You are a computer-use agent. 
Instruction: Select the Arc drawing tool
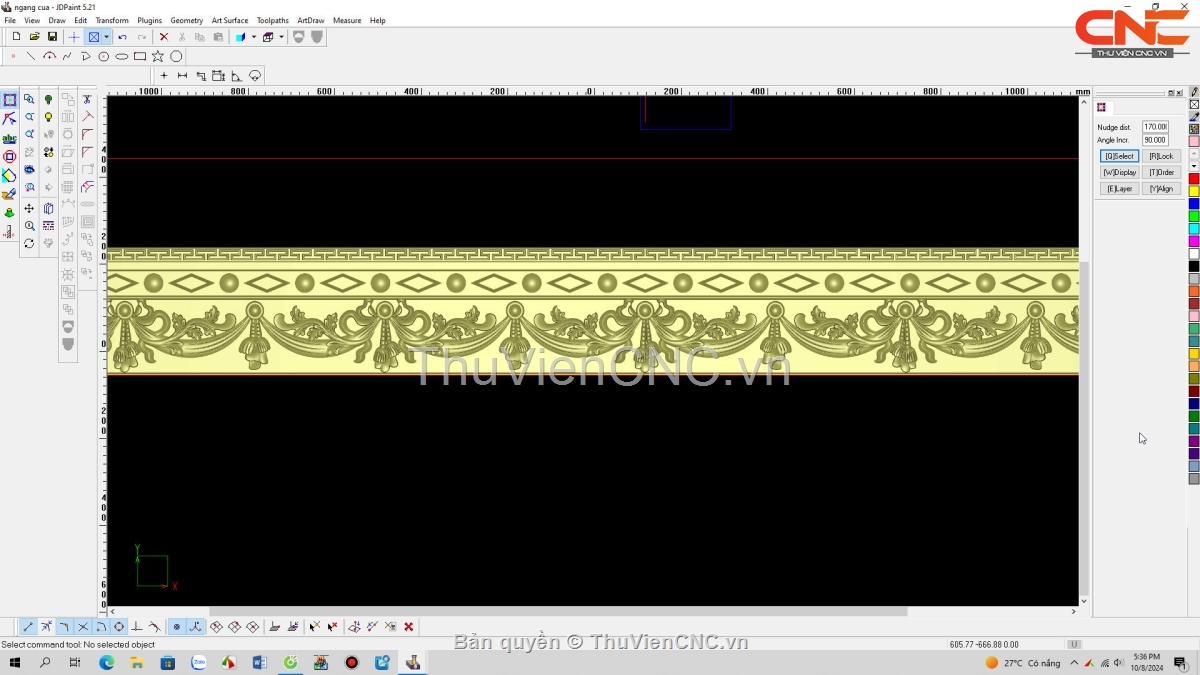49,56
